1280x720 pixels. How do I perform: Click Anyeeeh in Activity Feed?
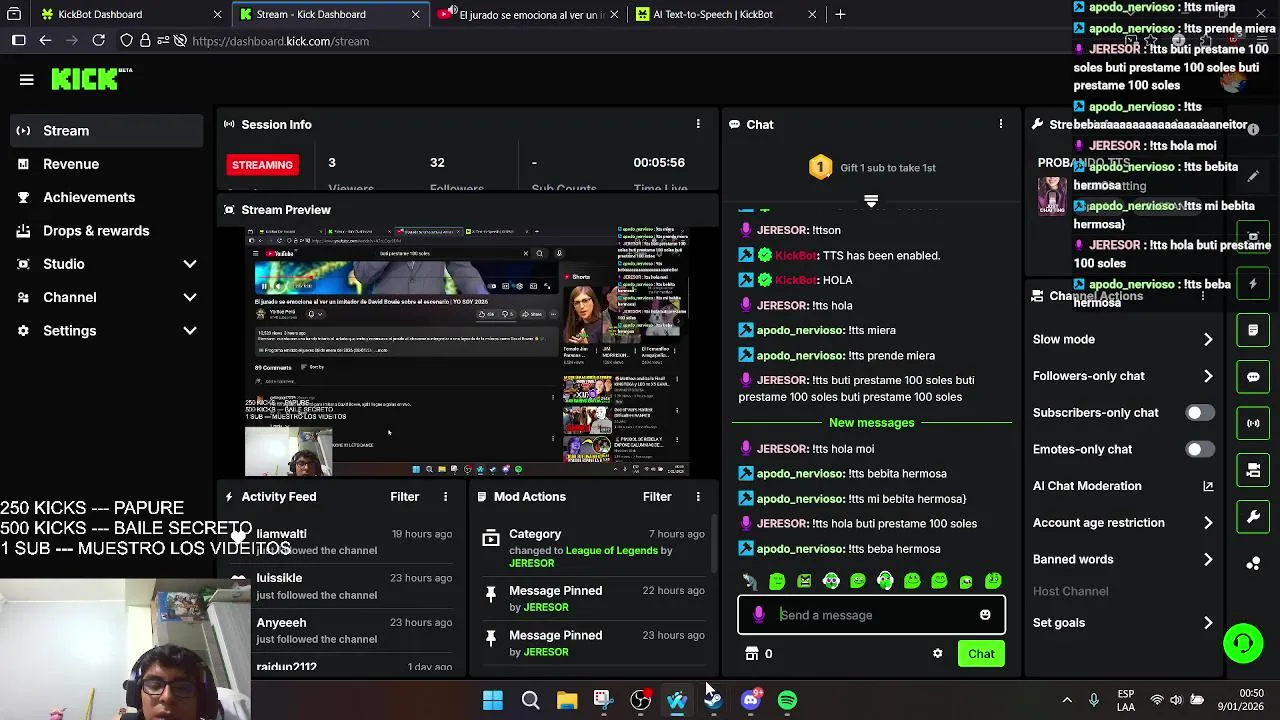coord(281,623)
